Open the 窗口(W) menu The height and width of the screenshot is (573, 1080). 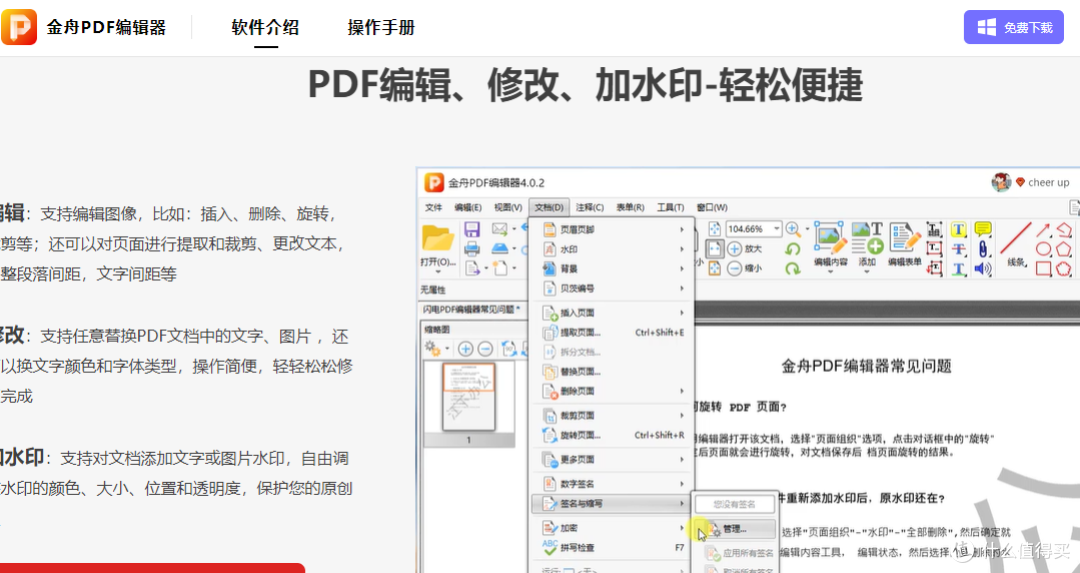point(712,207)
